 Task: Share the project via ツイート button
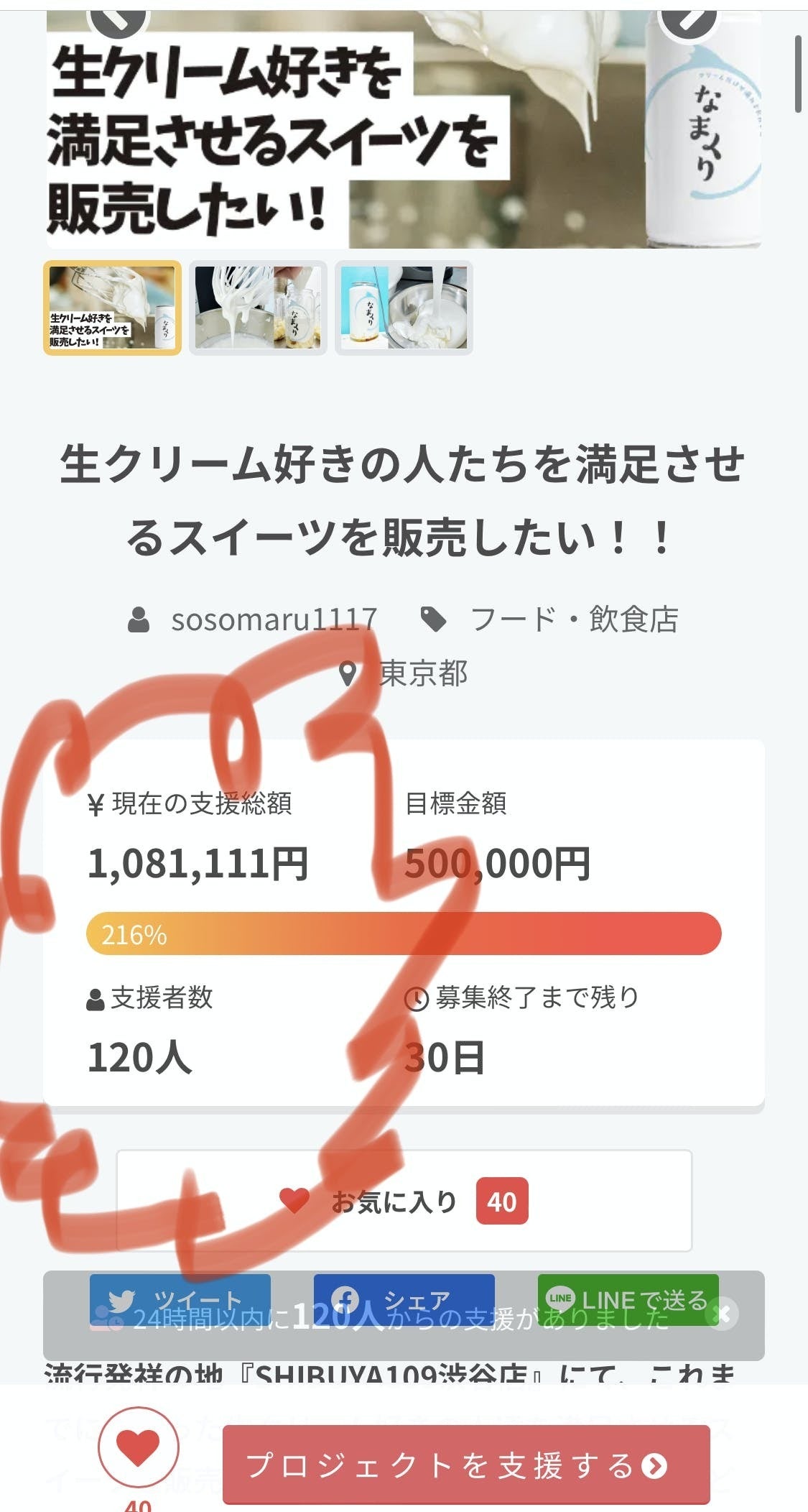click(180, 1299)
